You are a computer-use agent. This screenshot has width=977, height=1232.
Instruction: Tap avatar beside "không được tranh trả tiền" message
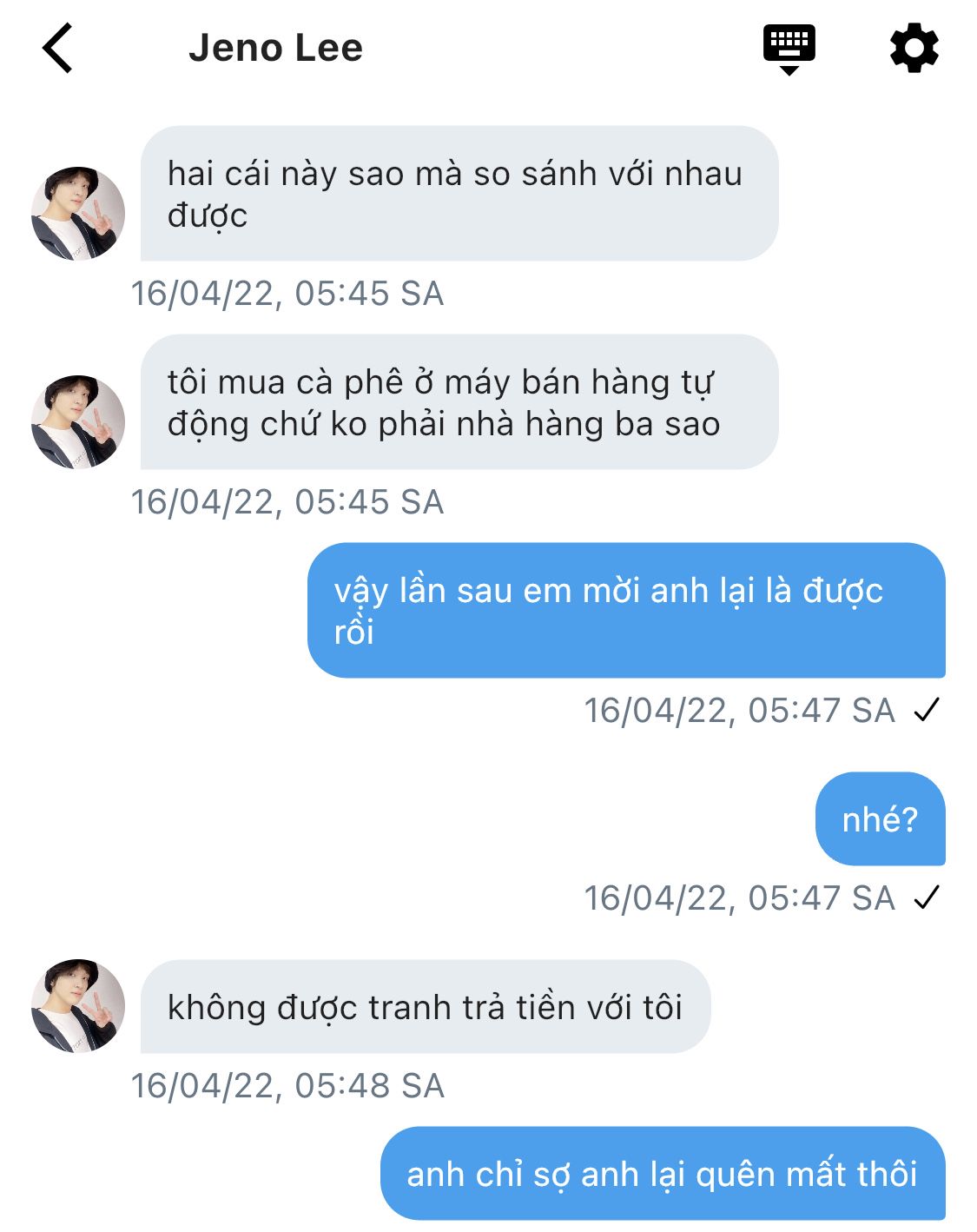[78, 1006]
